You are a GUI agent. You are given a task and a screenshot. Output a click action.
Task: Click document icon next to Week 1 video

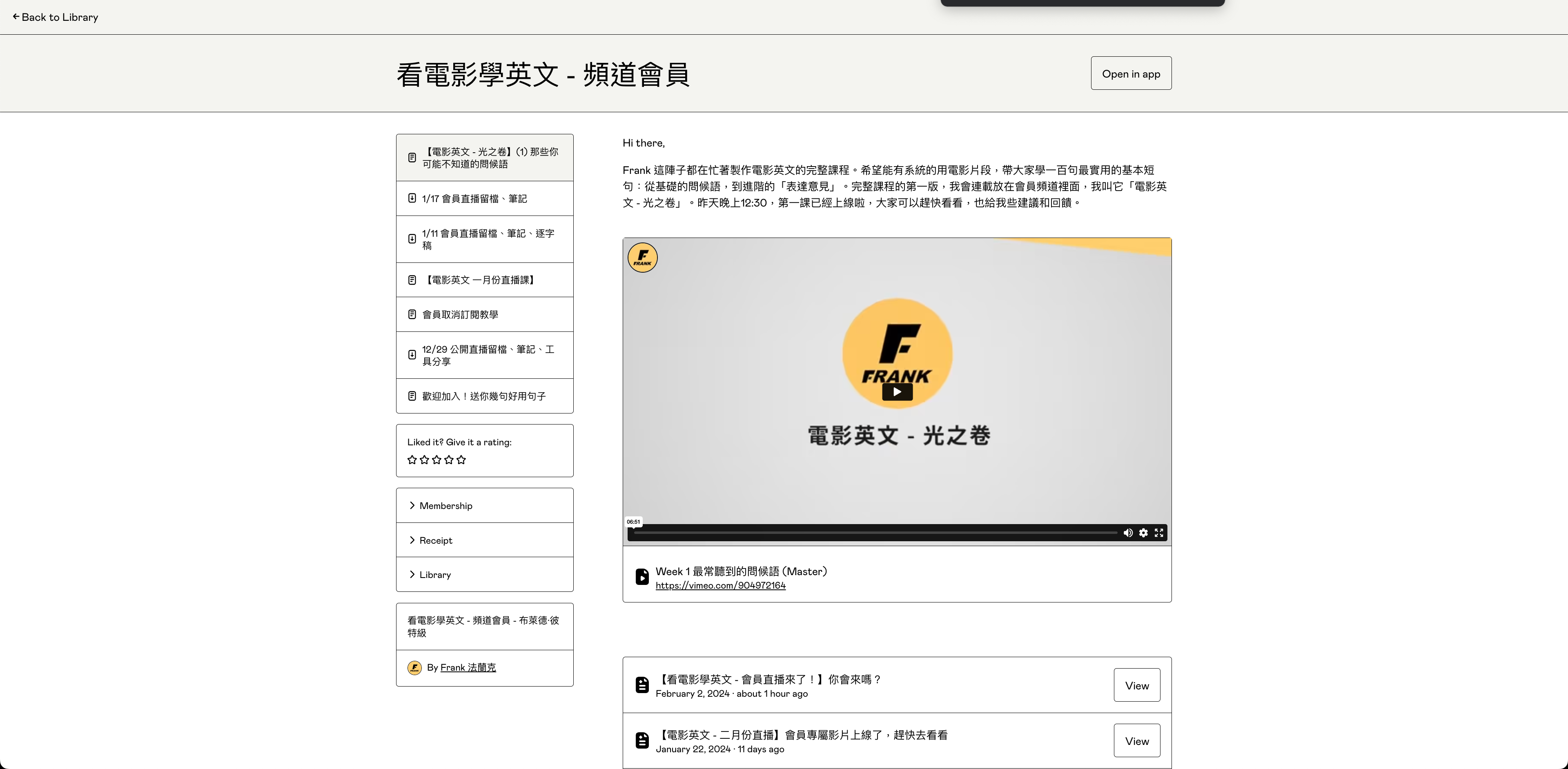(x=641, y=577)
